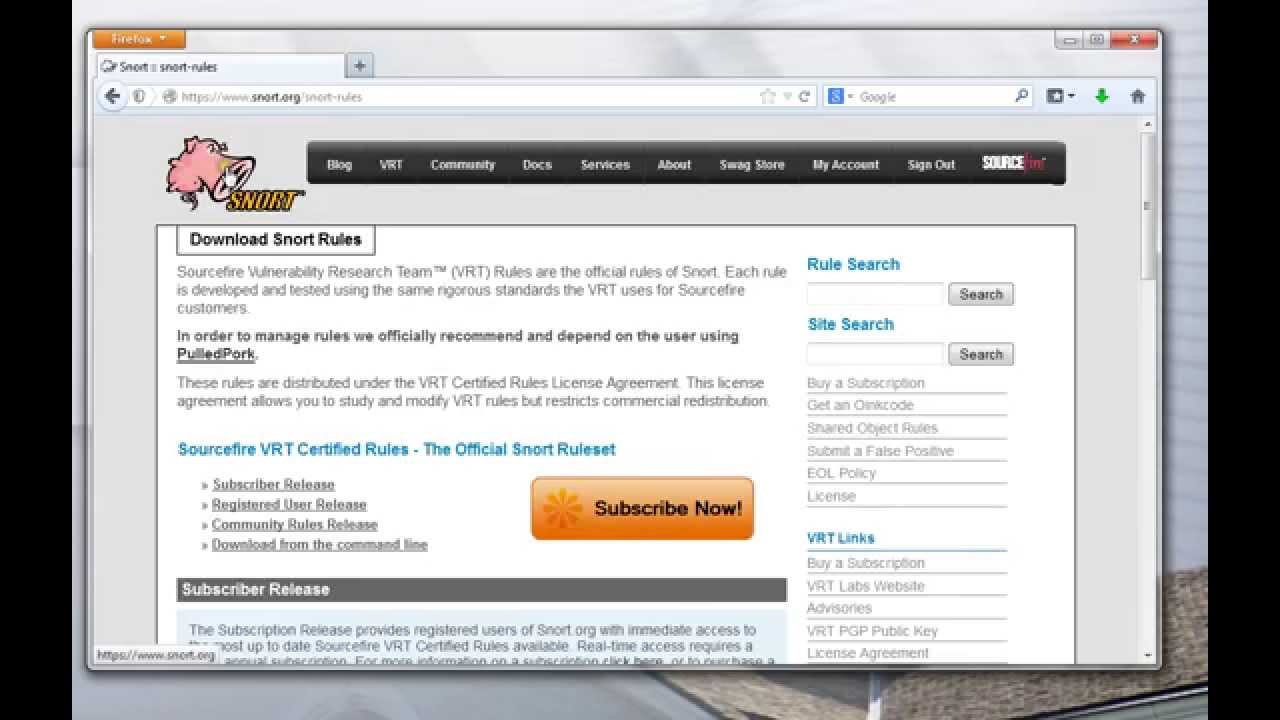The width and height of the screenshot is (1280, 720).
Task: Open the Services navigation item
Action: pyautogui.click(x=605, y=165)
